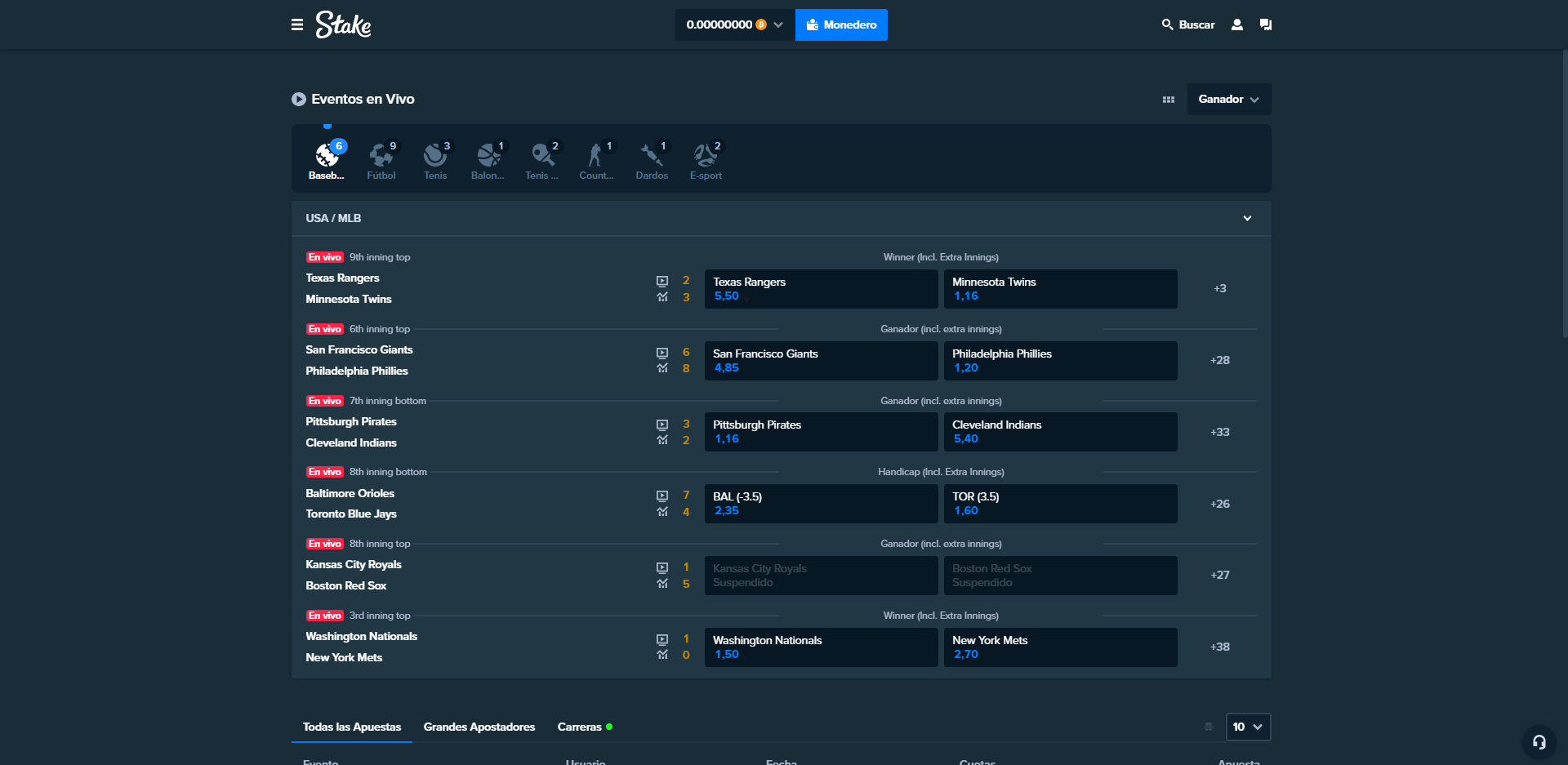The width and height of the screenshot is (1568, 765).
Task: Collapse the USA / MLB section
Action: click(1247, 218)
